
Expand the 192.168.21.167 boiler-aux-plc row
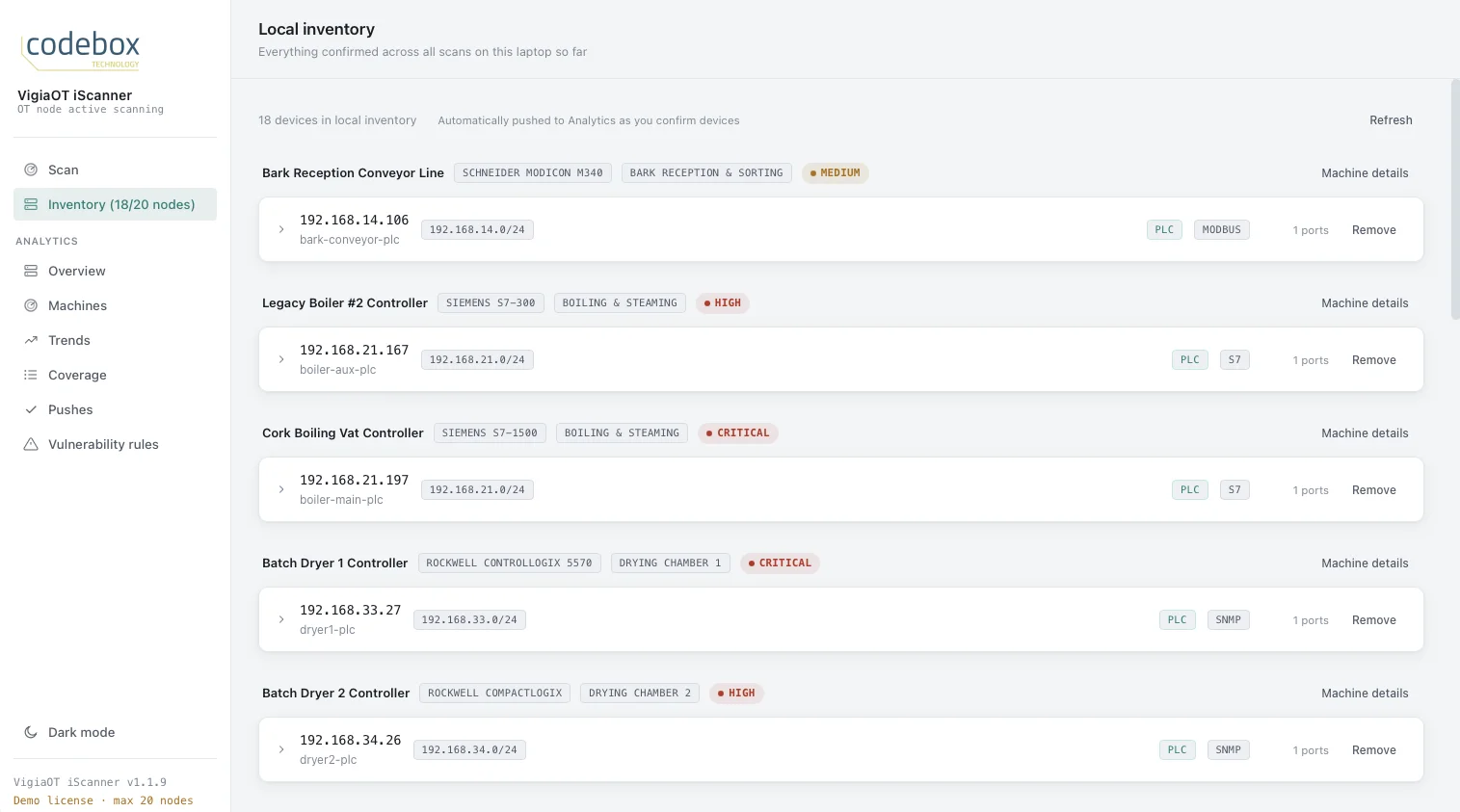(x=281, y=359)
